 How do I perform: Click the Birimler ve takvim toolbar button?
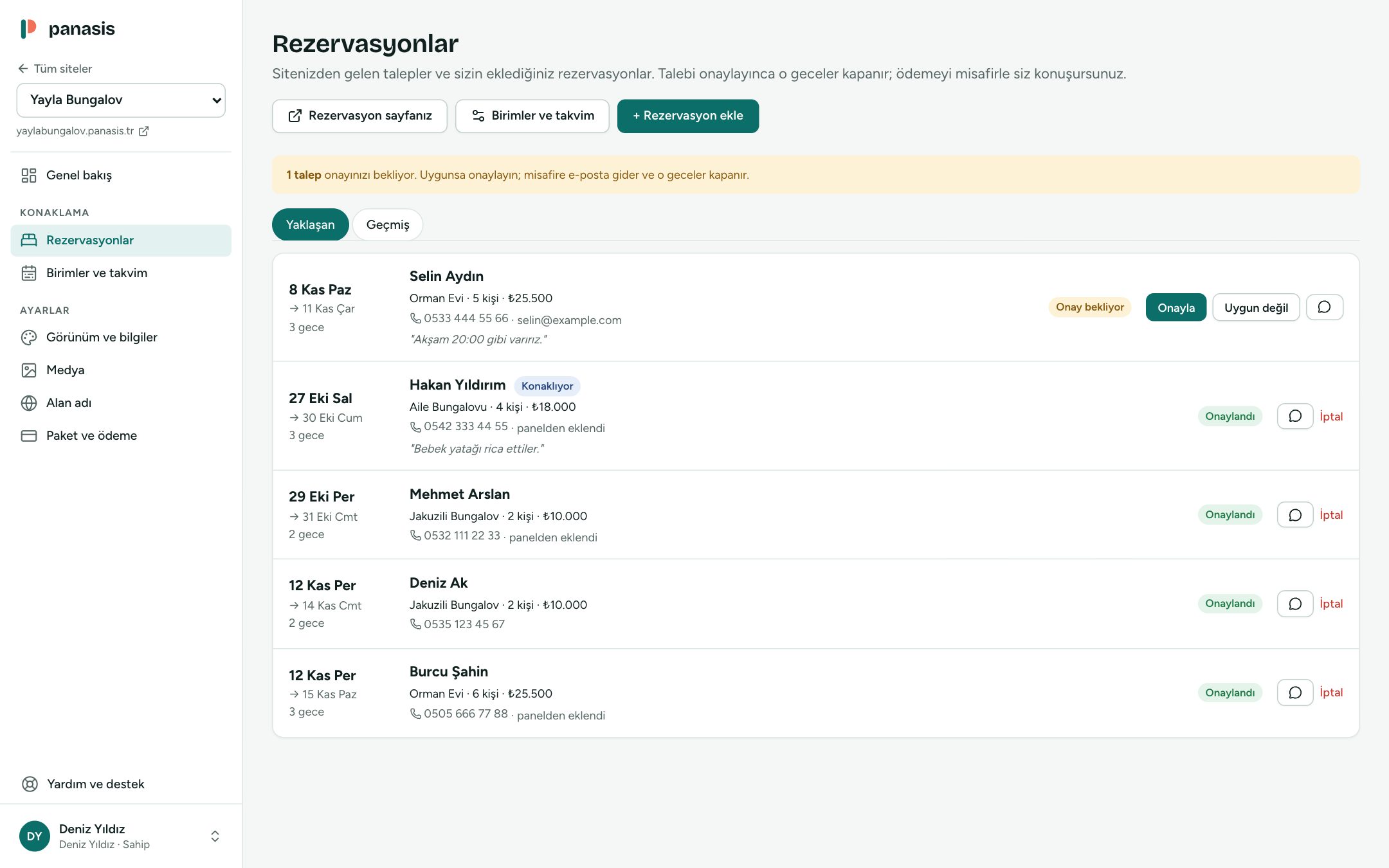click(x=532, y=116)
